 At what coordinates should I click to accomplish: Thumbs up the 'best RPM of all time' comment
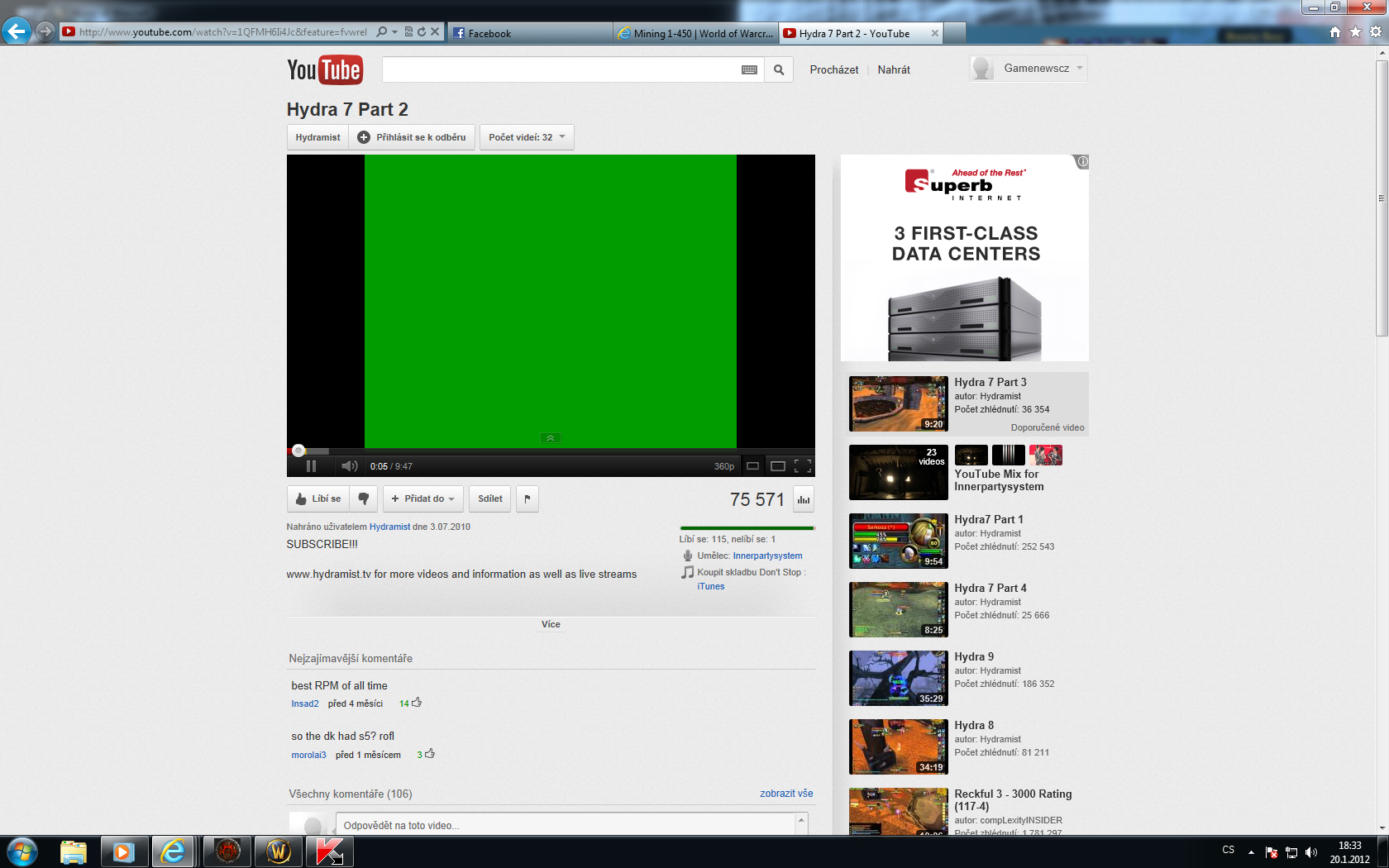click(x=417, y=703)
